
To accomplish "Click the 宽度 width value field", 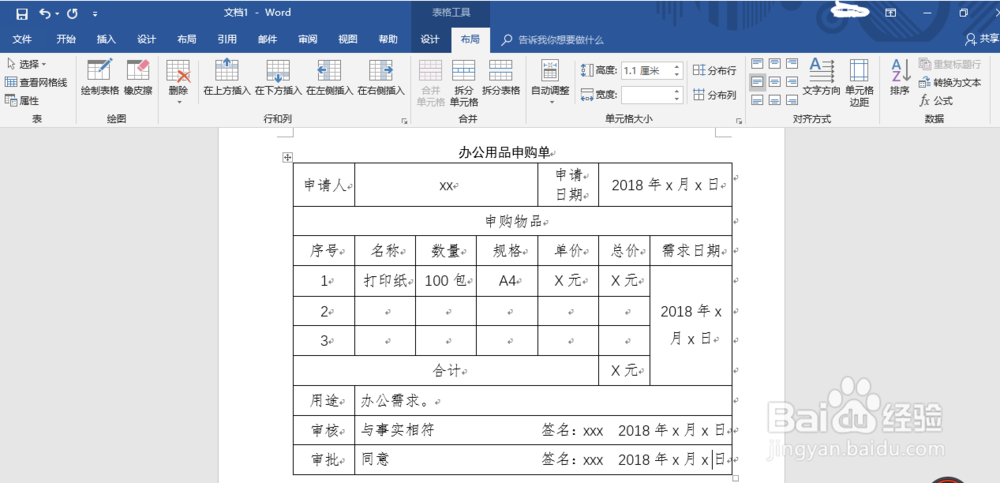I will tap(646, 95).
